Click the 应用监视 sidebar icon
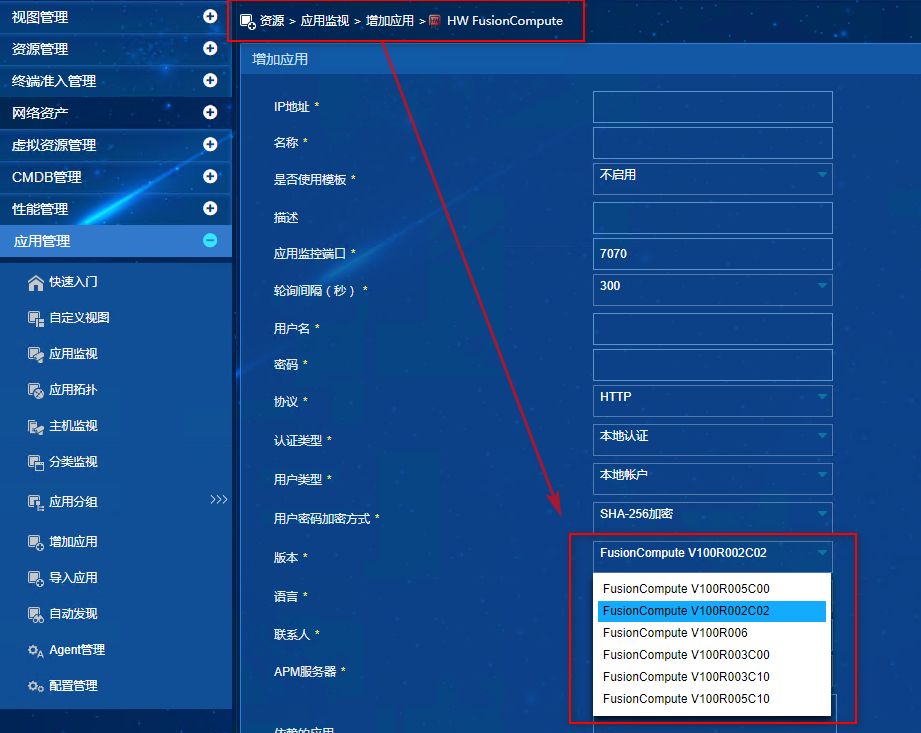 coord(35,354)
